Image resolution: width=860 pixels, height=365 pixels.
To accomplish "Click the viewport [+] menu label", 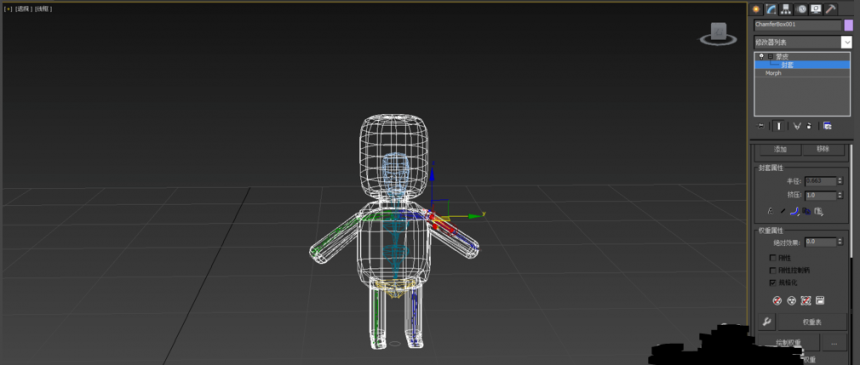I will coord(8,9).
